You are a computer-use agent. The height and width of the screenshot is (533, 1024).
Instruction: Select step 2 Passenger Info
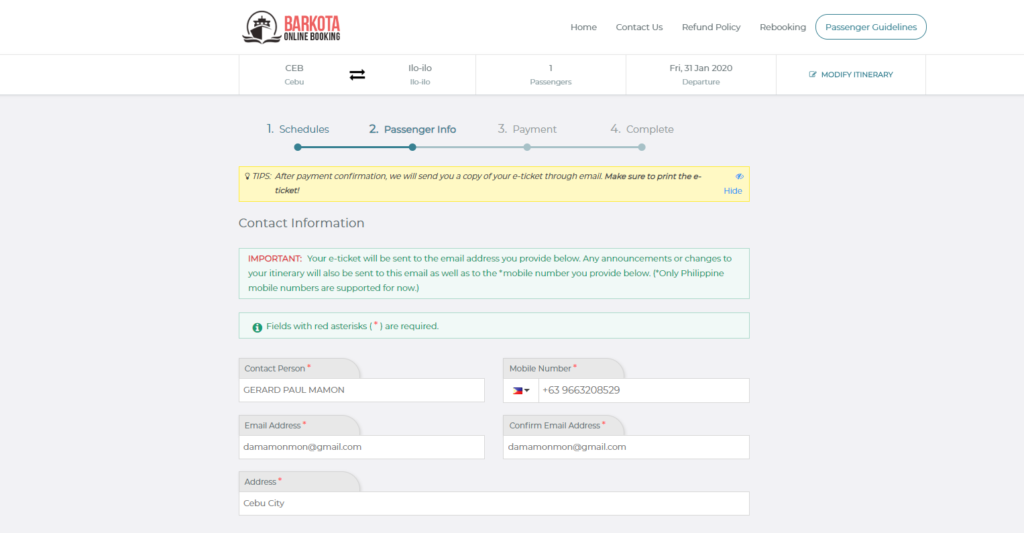(x=412, y=129)
